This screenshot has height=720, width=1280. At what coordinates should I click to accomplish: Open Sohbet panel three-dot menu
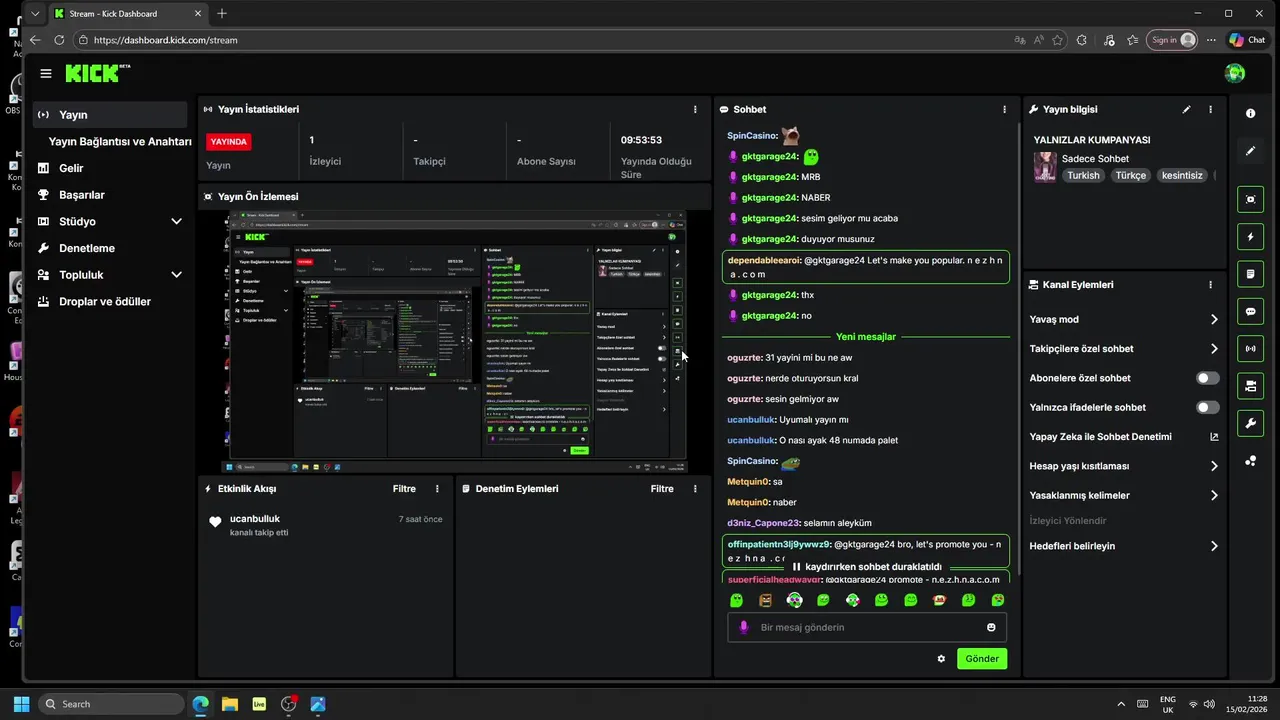(1004, 110)
